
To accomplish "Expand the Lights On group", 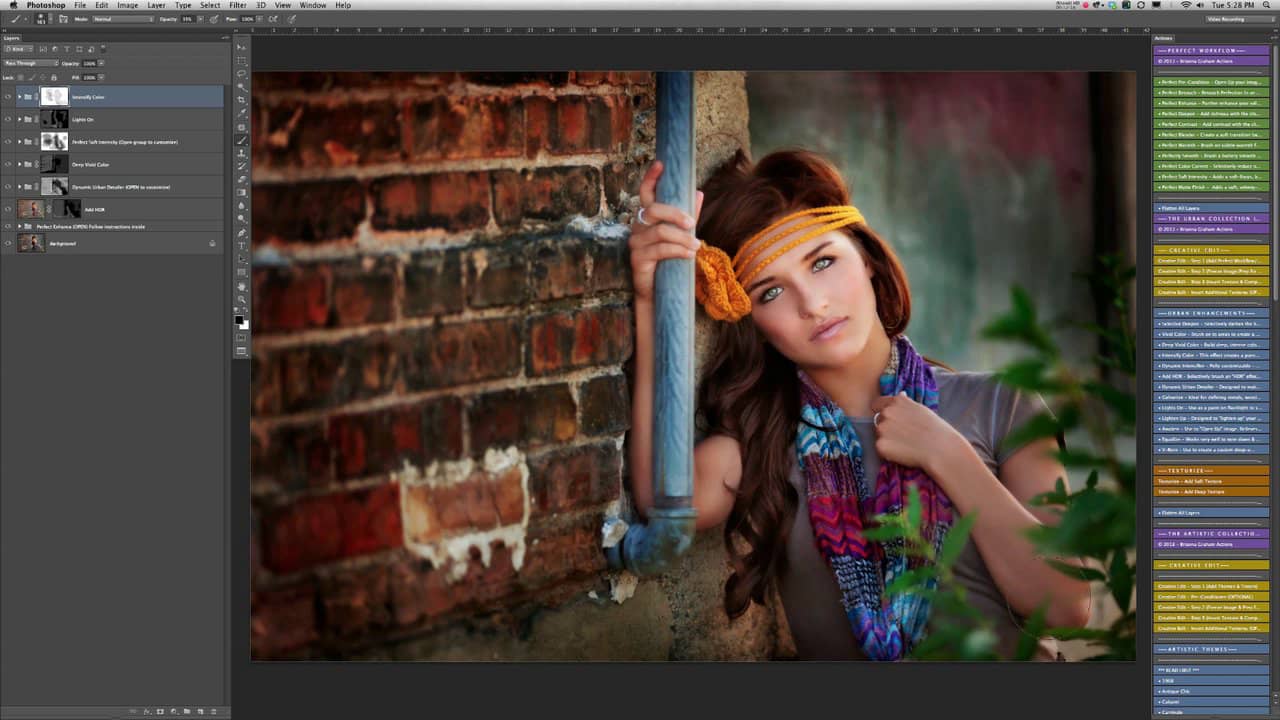I will [20, 119].
